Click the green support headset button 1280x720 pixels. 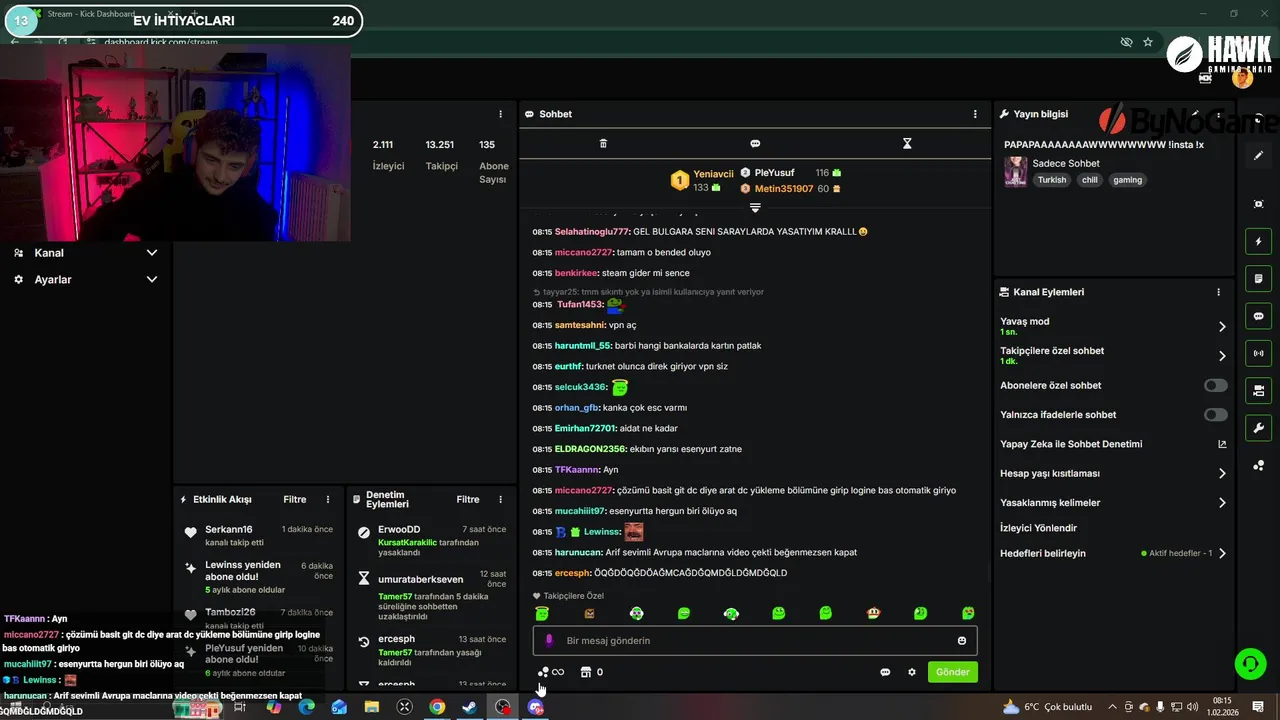point(1249,663)
